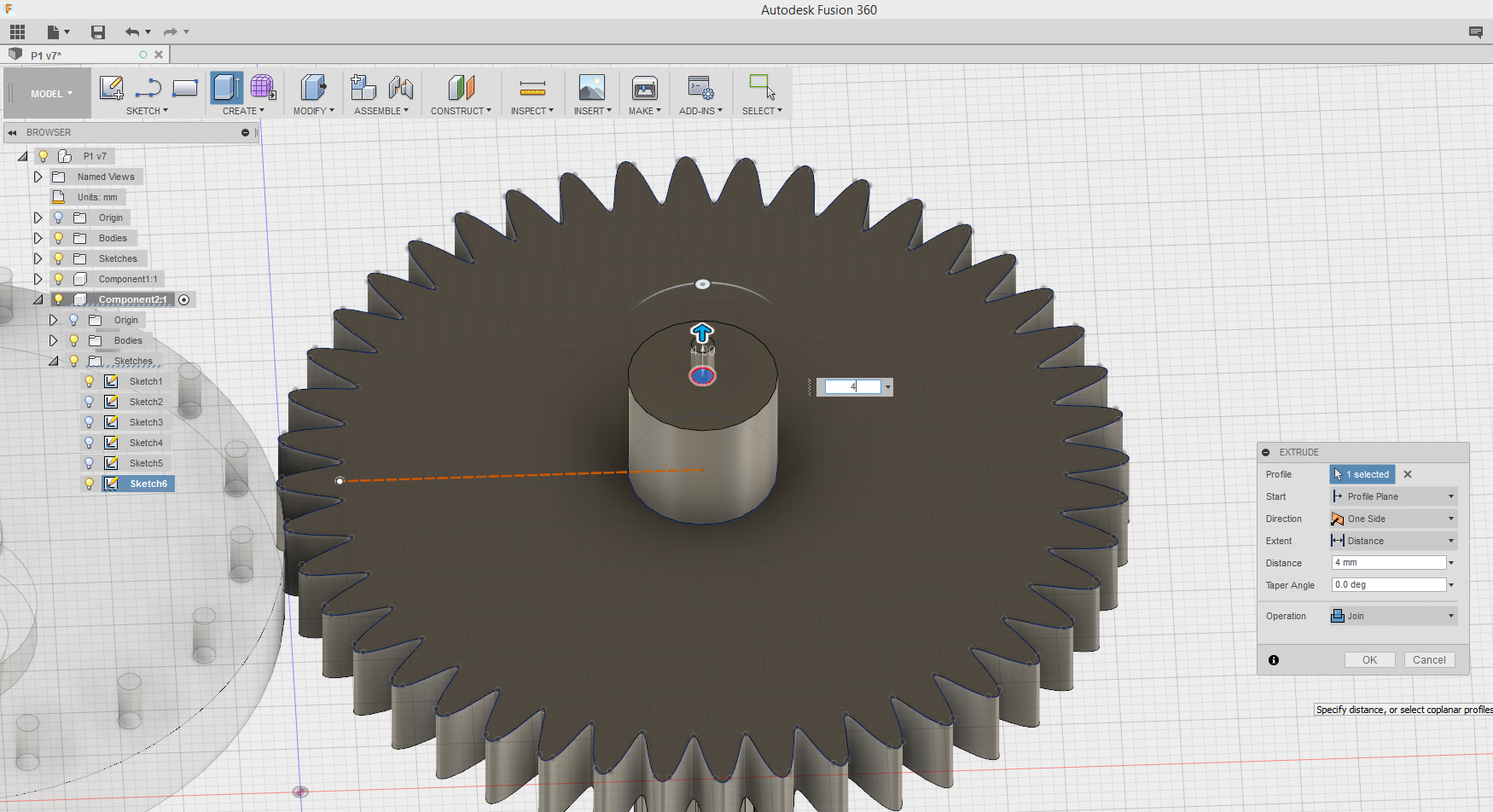Click Cancel in the Extrude dialog

pos(1429,660)
